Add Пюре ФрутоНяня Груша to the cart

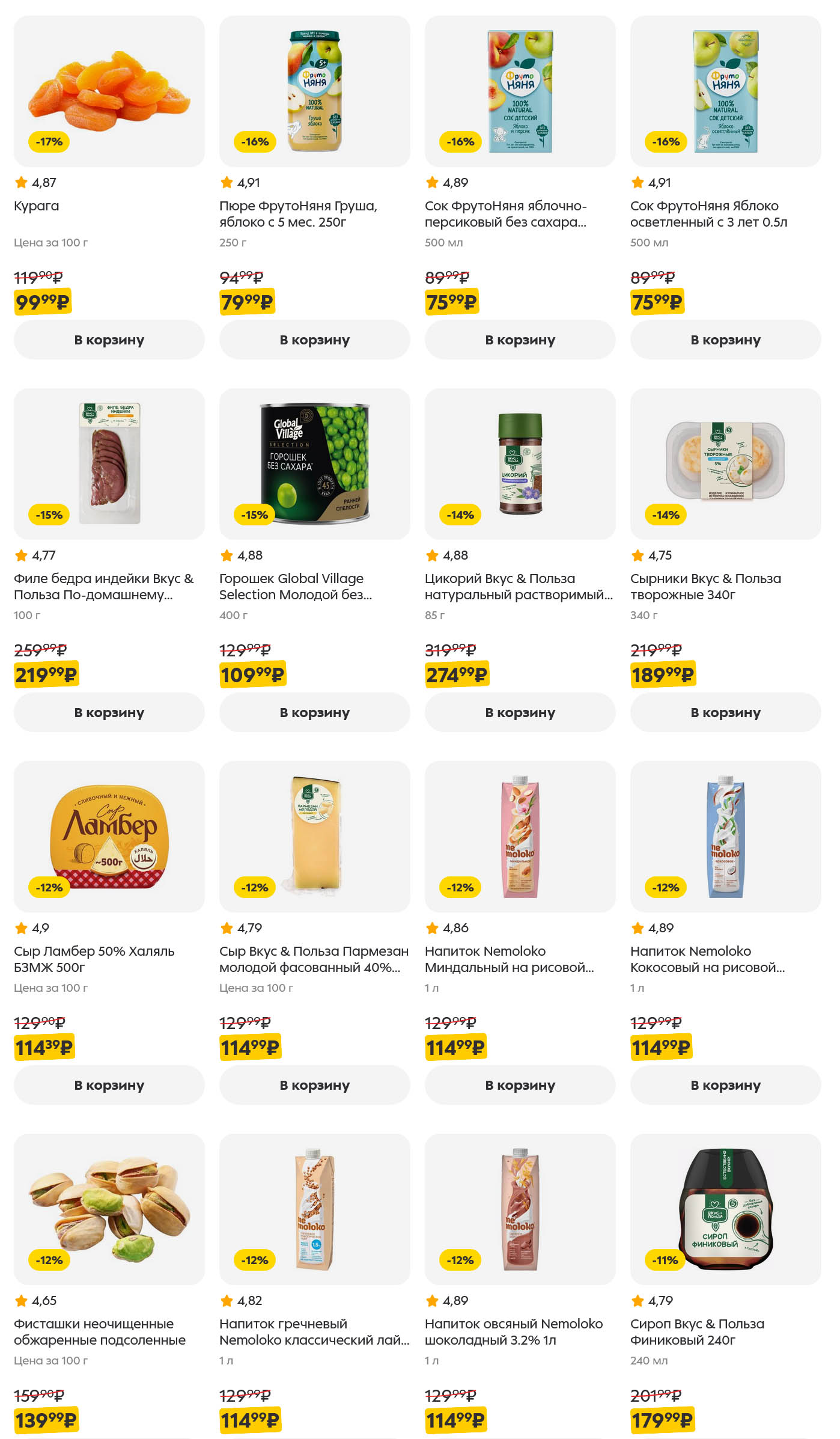tap(314, 340)
